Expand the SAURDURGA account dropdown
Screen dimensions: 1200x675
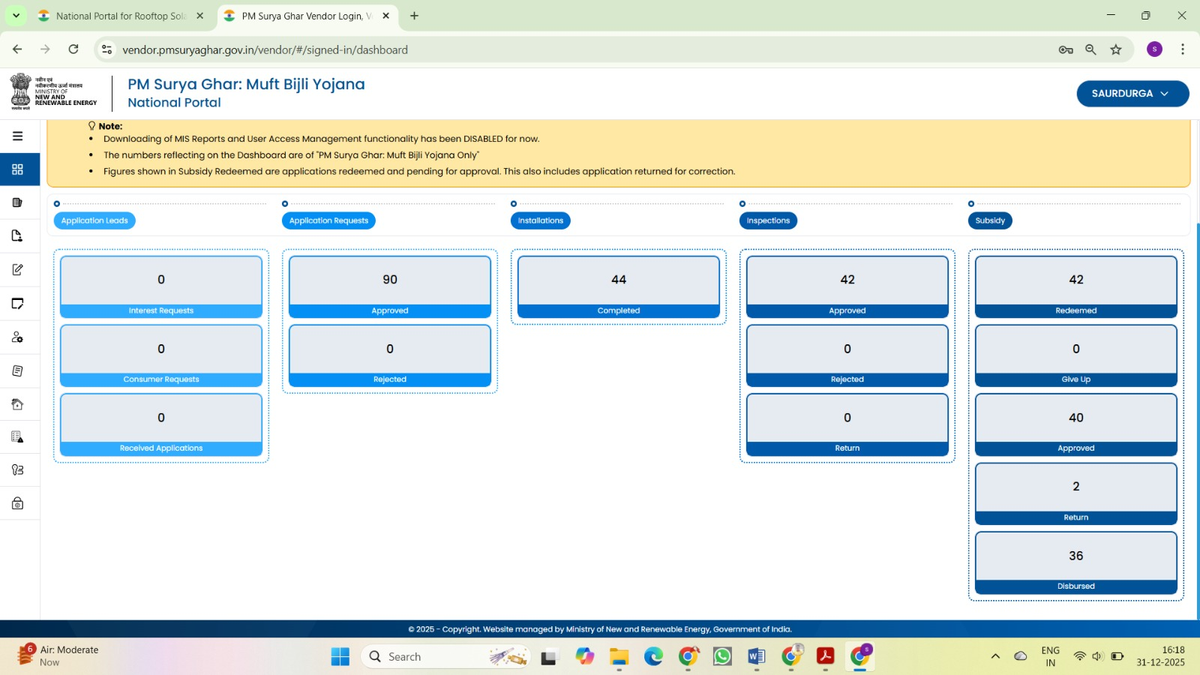click(x=1132, y=93)
